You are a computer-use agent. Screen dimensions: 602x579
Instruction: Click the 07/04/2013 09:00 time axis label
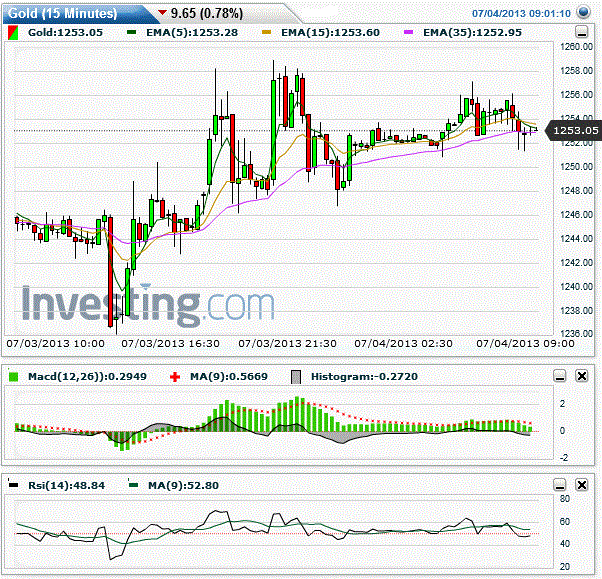coord(526,344)
